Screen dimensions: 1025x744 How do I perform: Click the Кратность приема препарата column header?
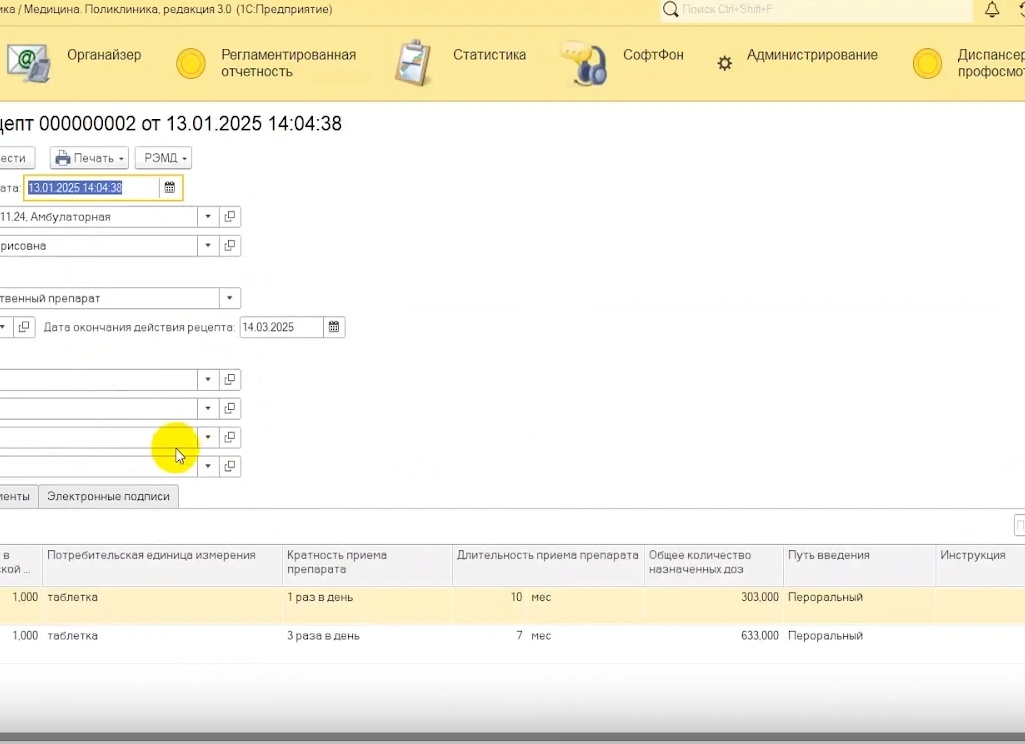(367, 565)
